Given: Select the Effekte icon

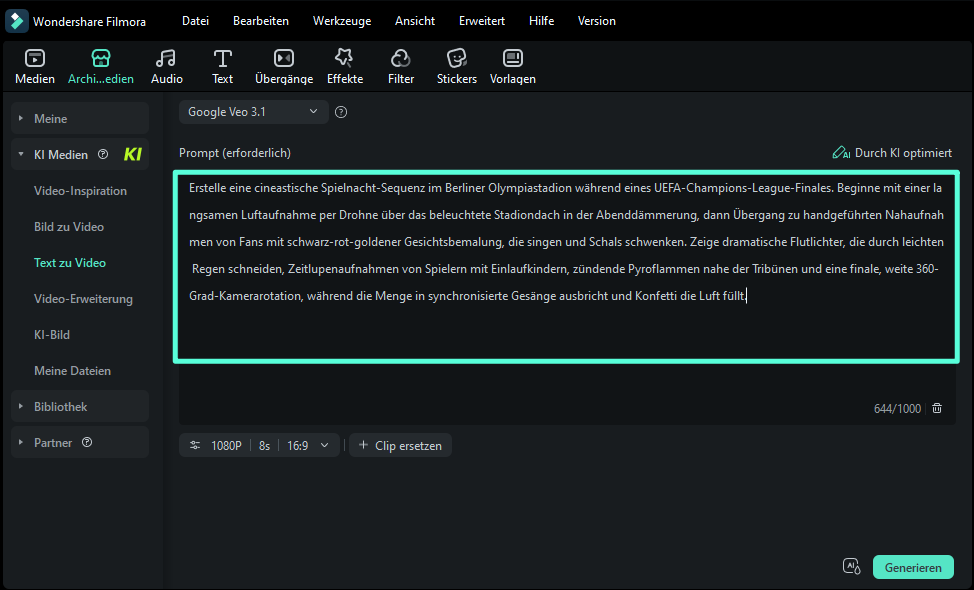Looking at the screenshot, I should coord(345,59).
